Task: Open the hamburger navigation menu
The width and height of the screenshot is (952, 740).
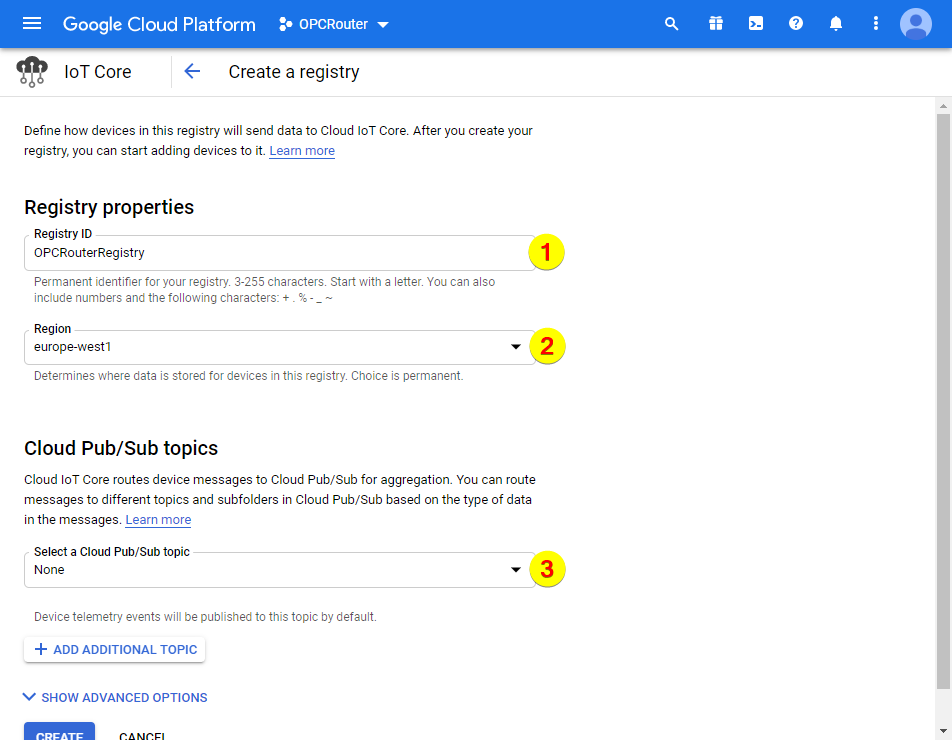Action: 32,24
